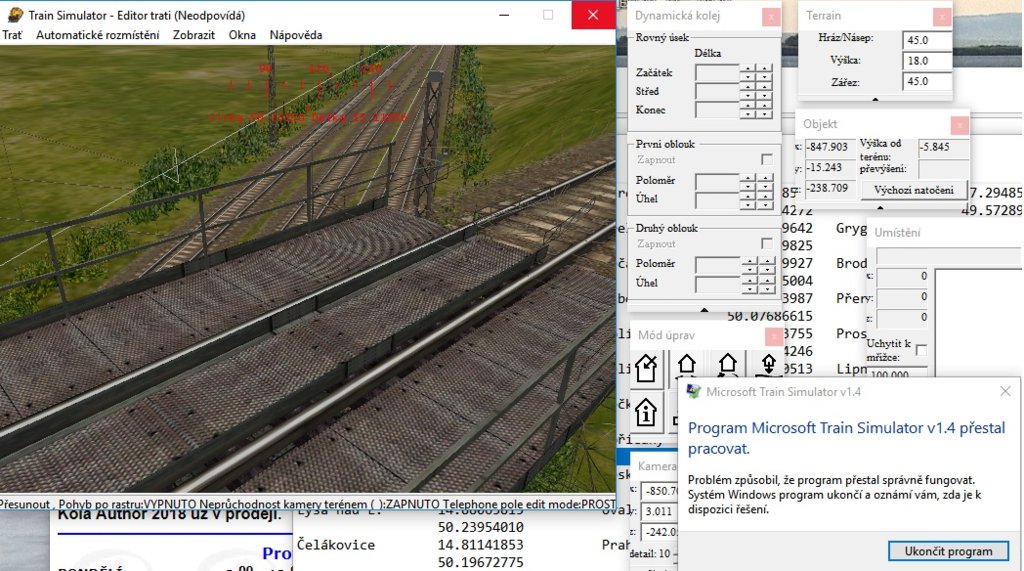Select the house-with-arrow tool in Mód úprav
Image resolution: width=1024 pixels, height=571 pixels.
[647, 368]
